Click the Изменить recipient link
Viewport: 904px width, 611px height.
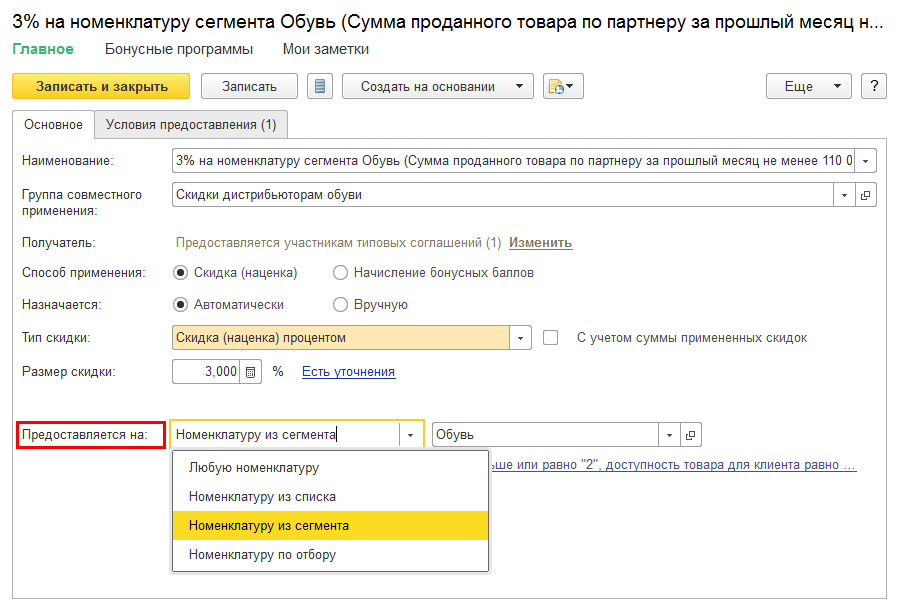(x=540, y=243)
